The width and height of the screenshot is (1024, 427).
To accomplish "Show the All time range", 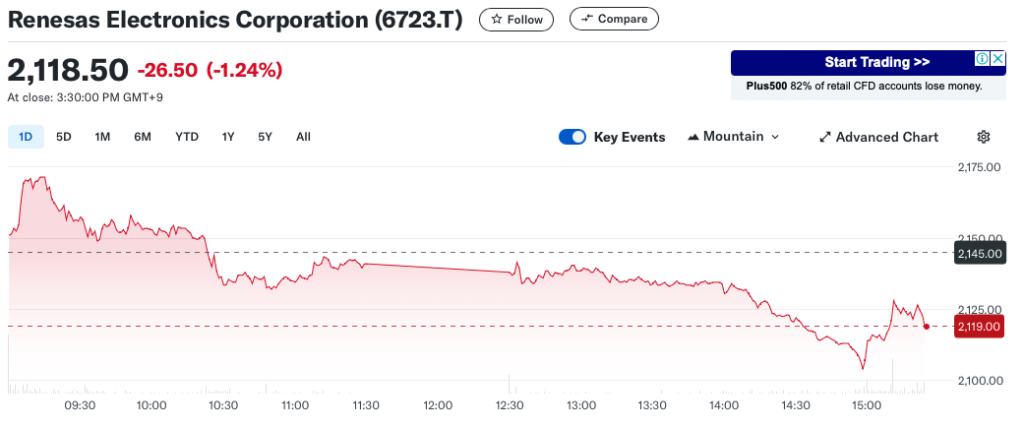I will point(303,137).
